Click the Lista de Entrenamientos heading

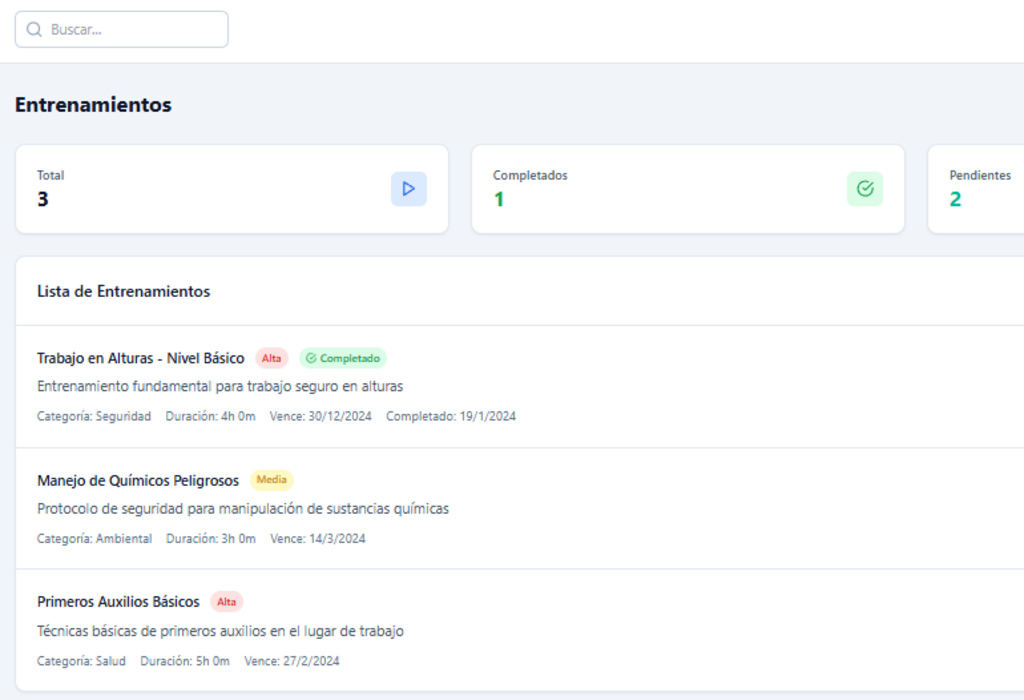coord(123,291)
